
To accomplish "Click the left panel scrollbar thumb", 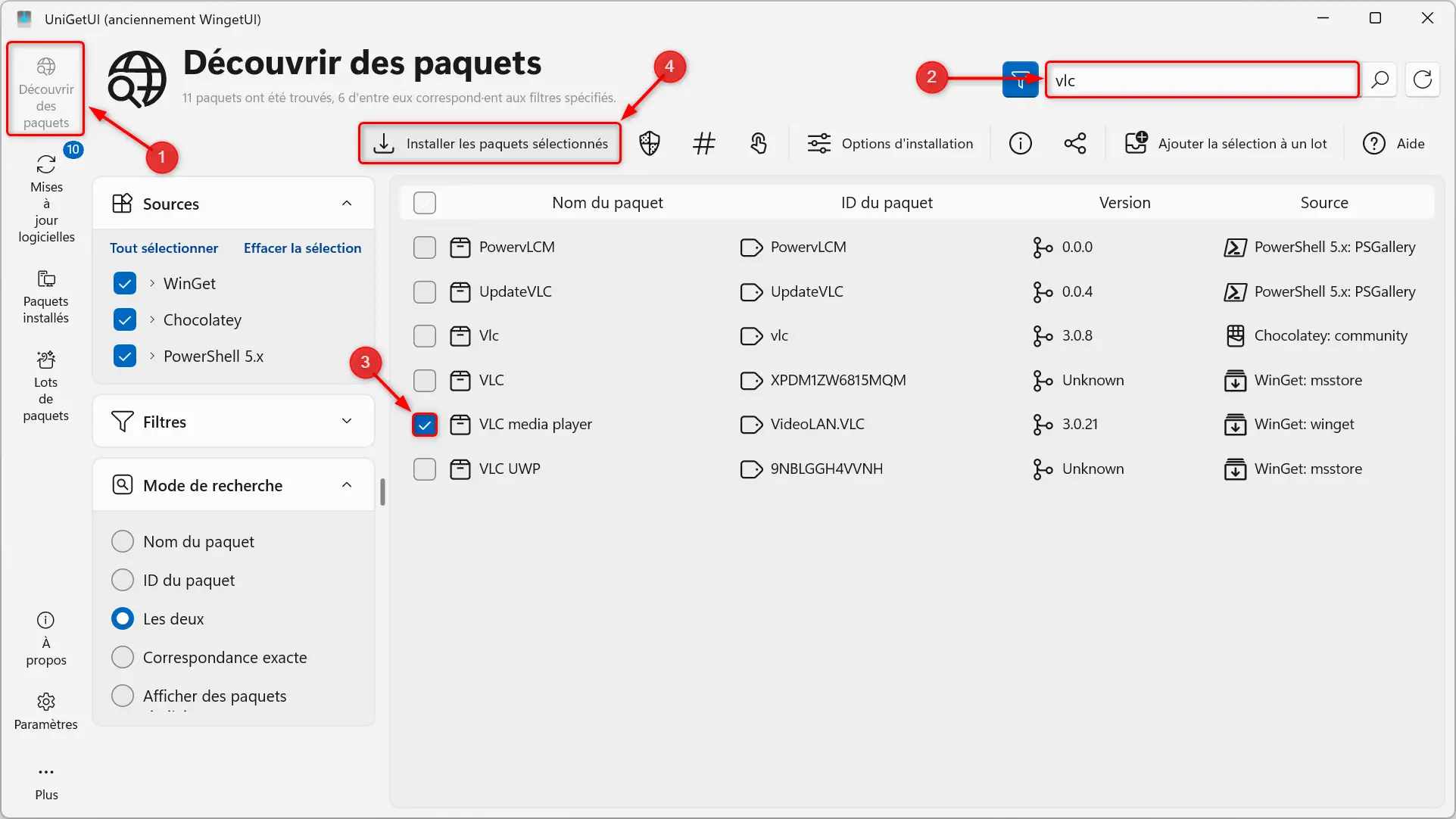I will [x=382, y=492].
